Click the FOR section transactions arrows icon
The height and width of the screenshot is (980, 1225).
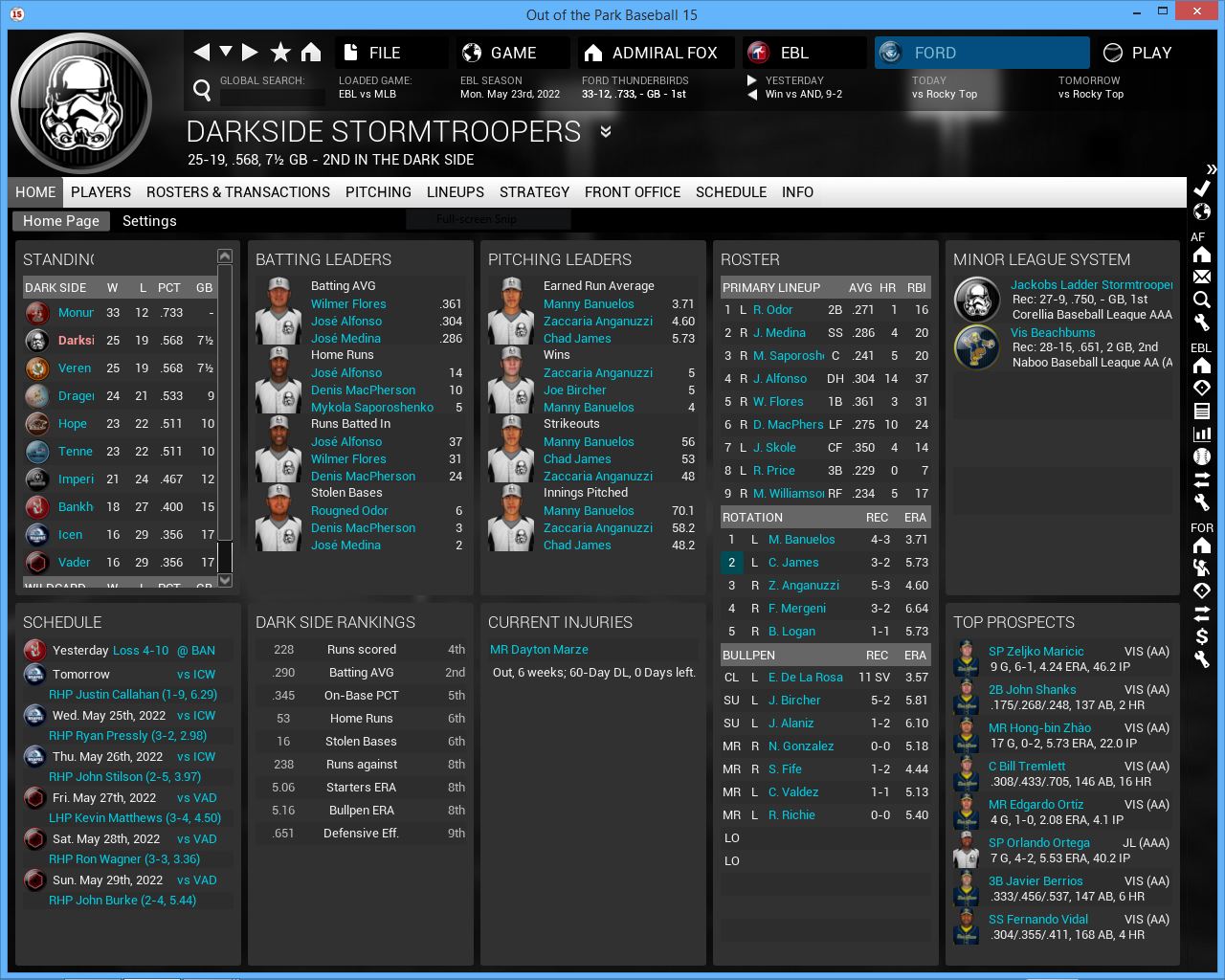[x=1202, y=613]
